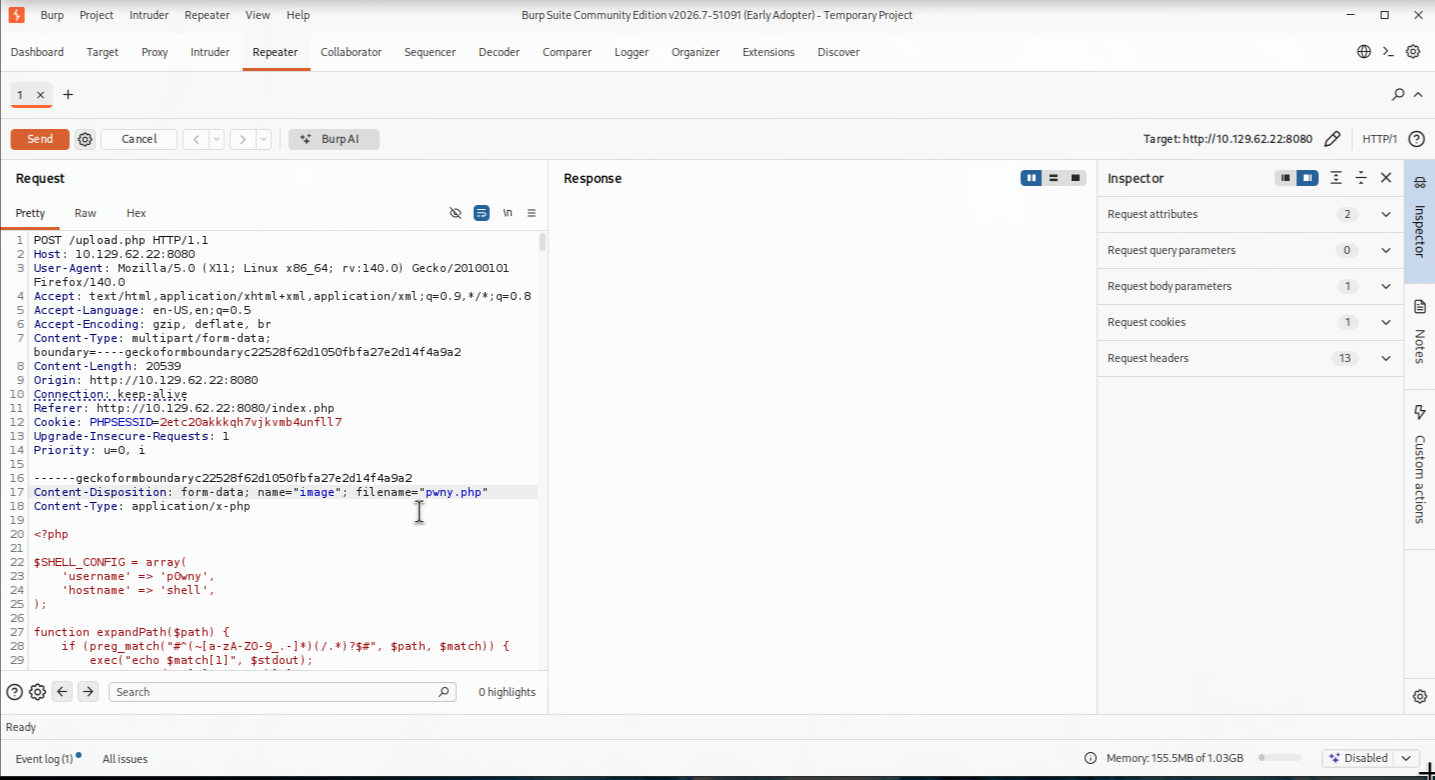Collapse the Repeater tab bar with chevron
Viewport: 1435px width, 780px height.
pos(1418,95)
